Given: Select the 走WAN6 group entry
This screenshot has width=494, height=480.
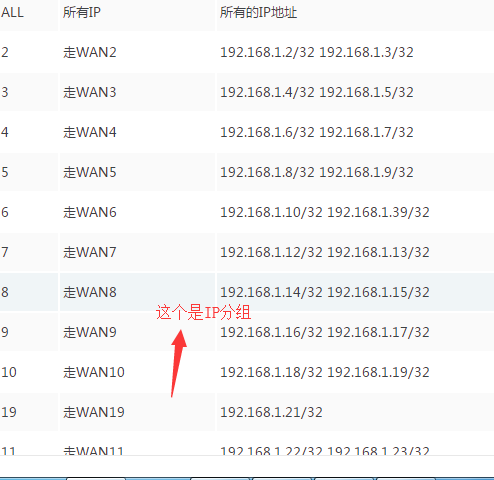Looking at the screenshot, I should pyautogui.click(x=247, y=212).
